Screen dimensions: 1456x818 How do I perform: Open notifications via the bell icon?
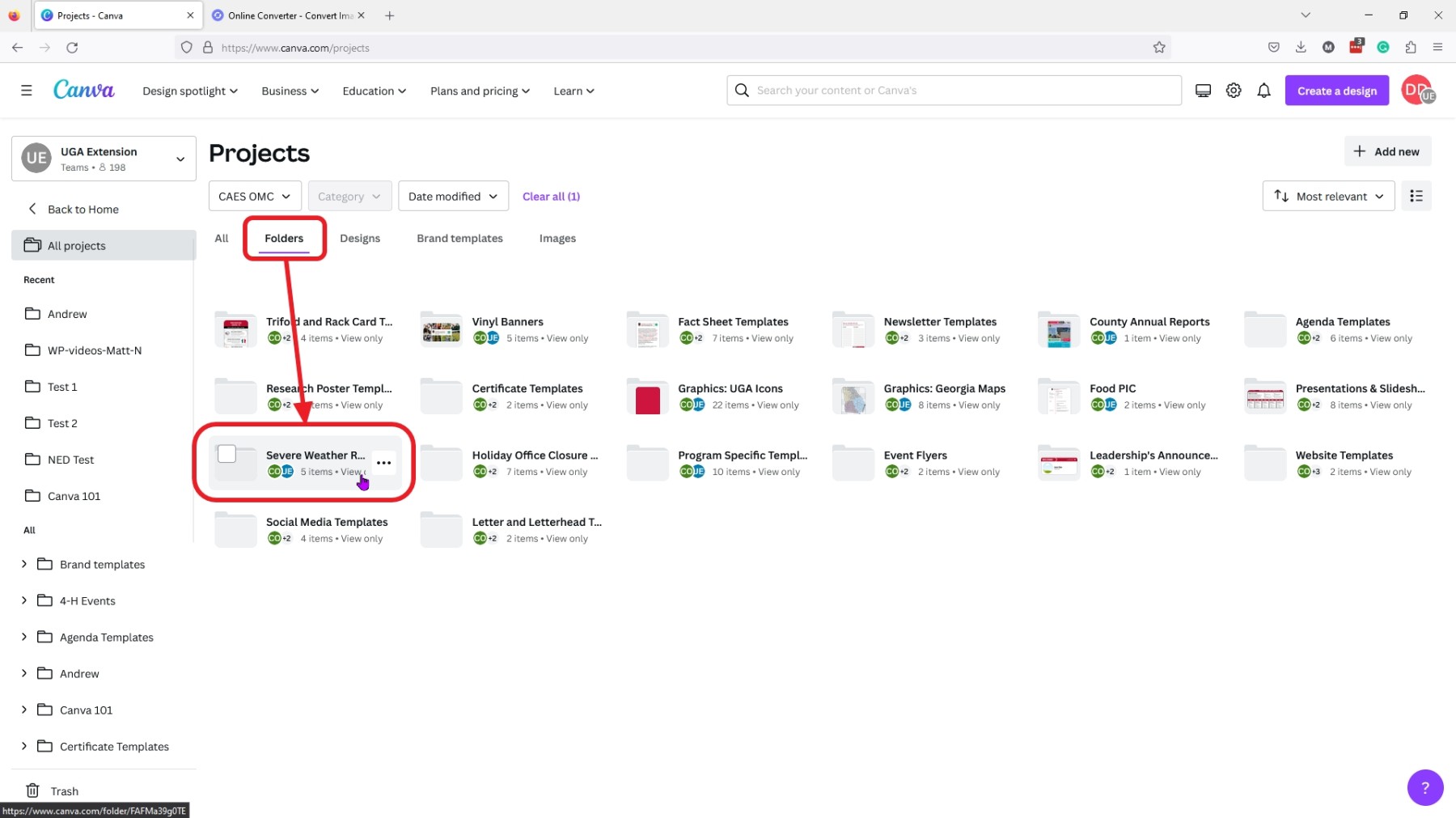click(x=1263, y=90)
